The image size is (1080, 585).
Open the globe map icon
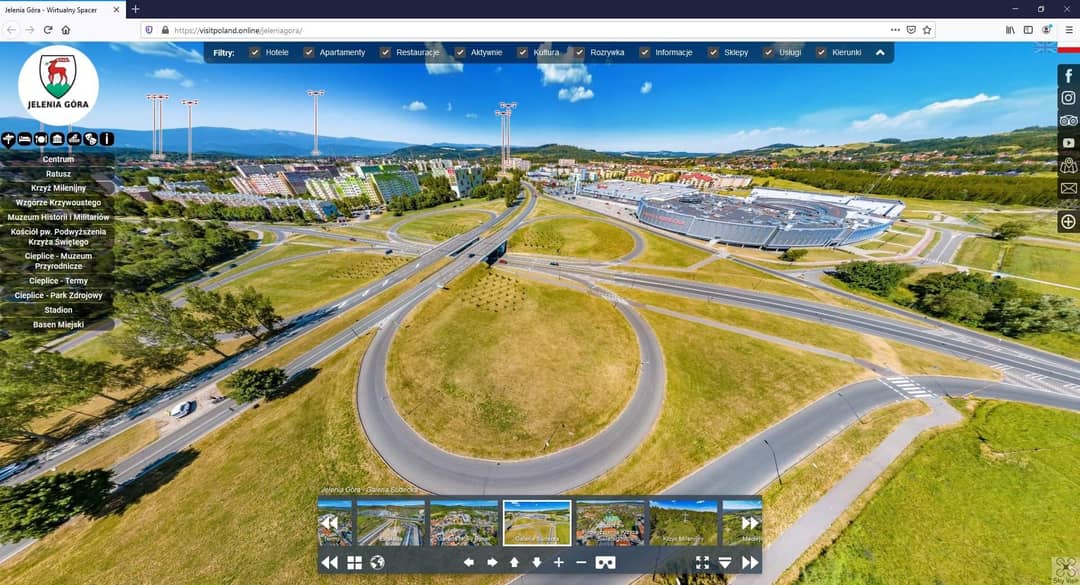377,563
